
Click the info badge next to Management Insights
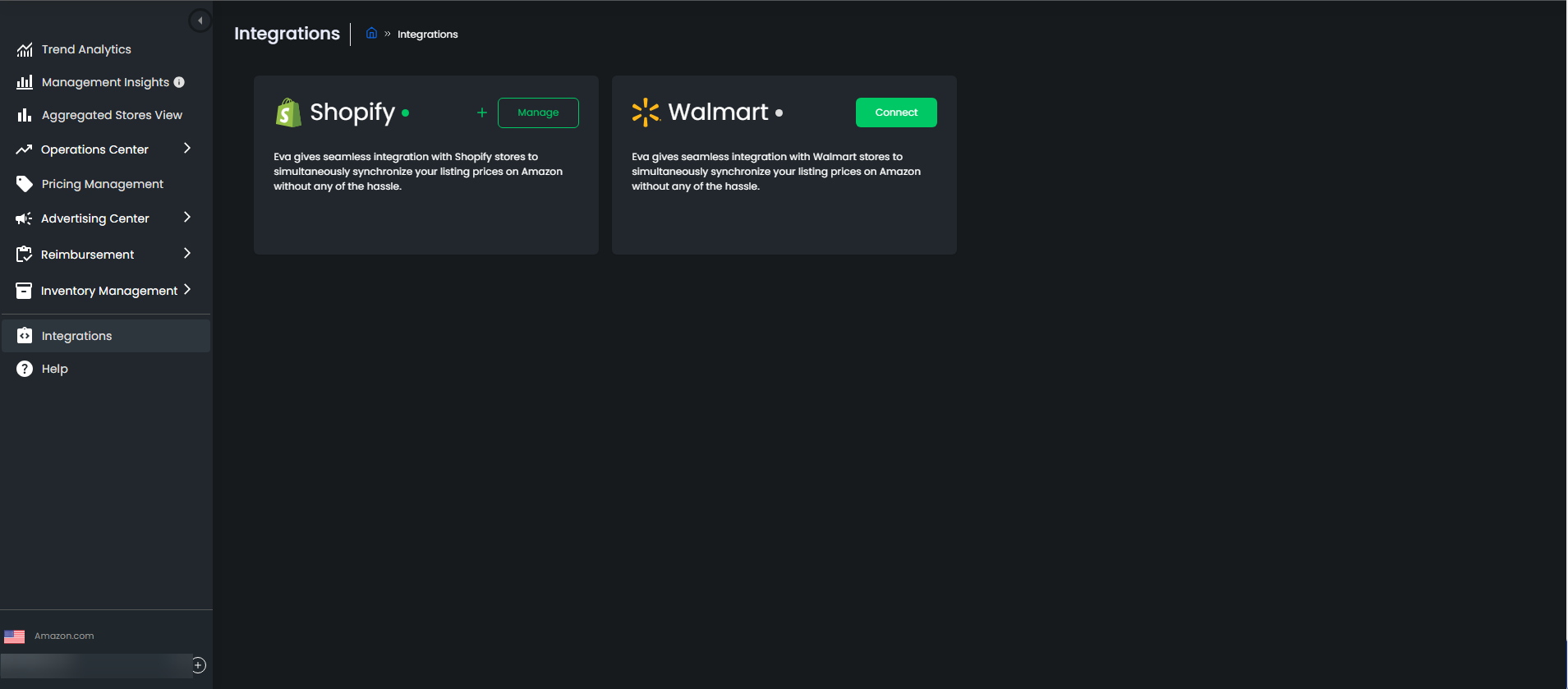[x=179, y=82]
